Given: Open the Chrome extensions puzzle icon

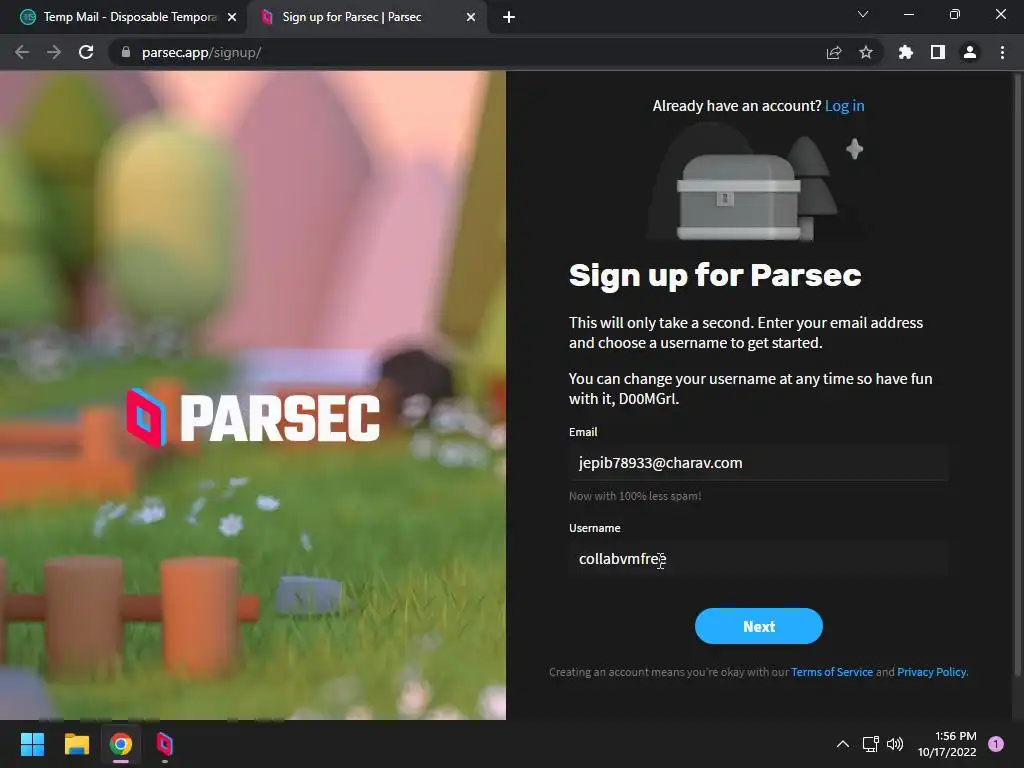Looking at the screenshot, I should coord(906,52).
